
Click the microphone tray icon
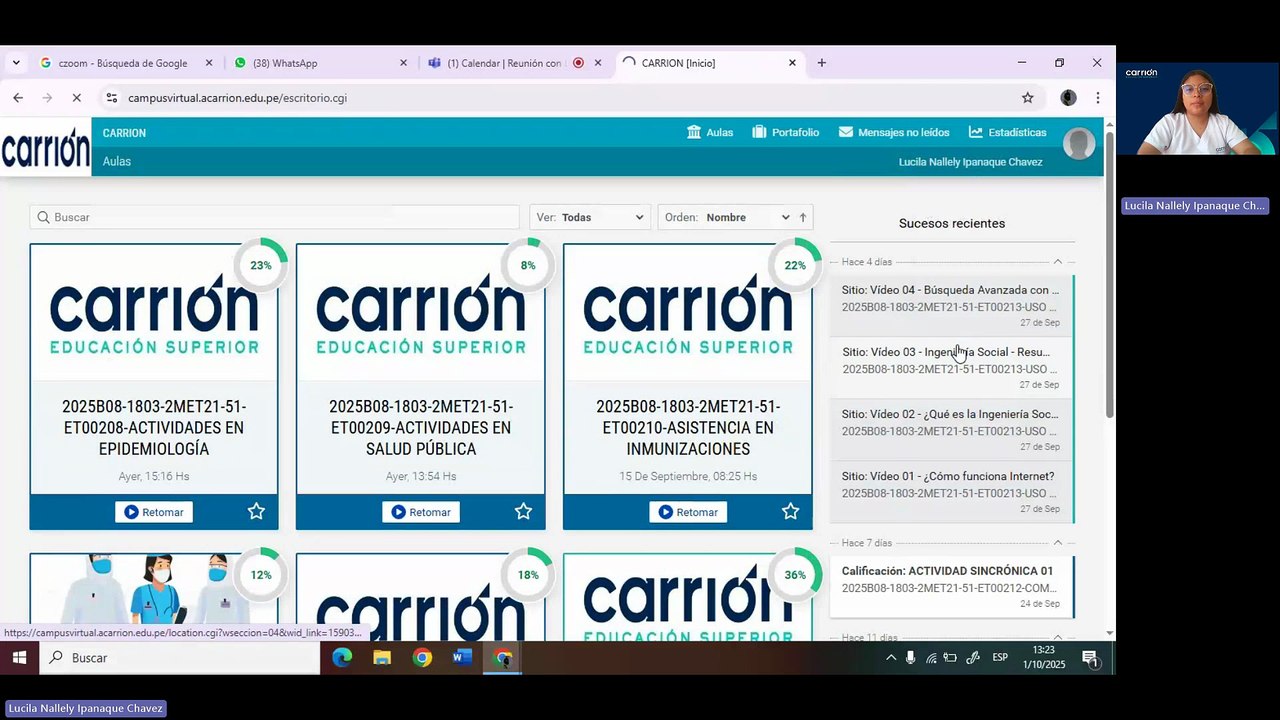pos(910,658)
